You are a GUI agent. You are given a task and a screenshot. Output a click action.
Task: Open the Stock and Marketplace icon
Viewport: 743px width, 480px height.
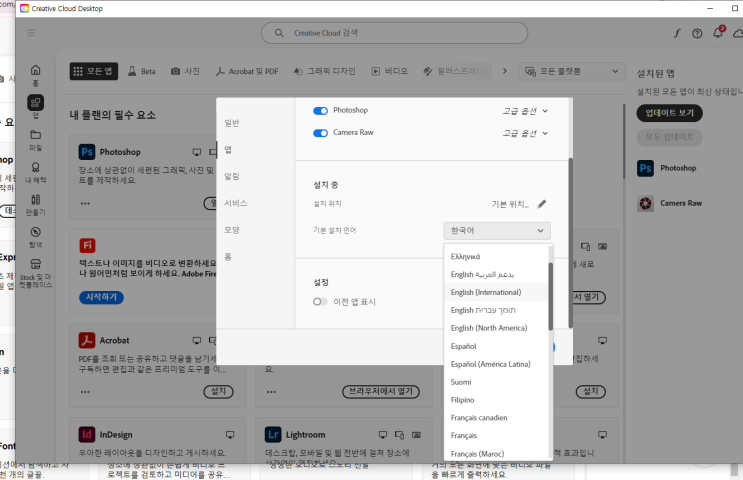point(36,264)
